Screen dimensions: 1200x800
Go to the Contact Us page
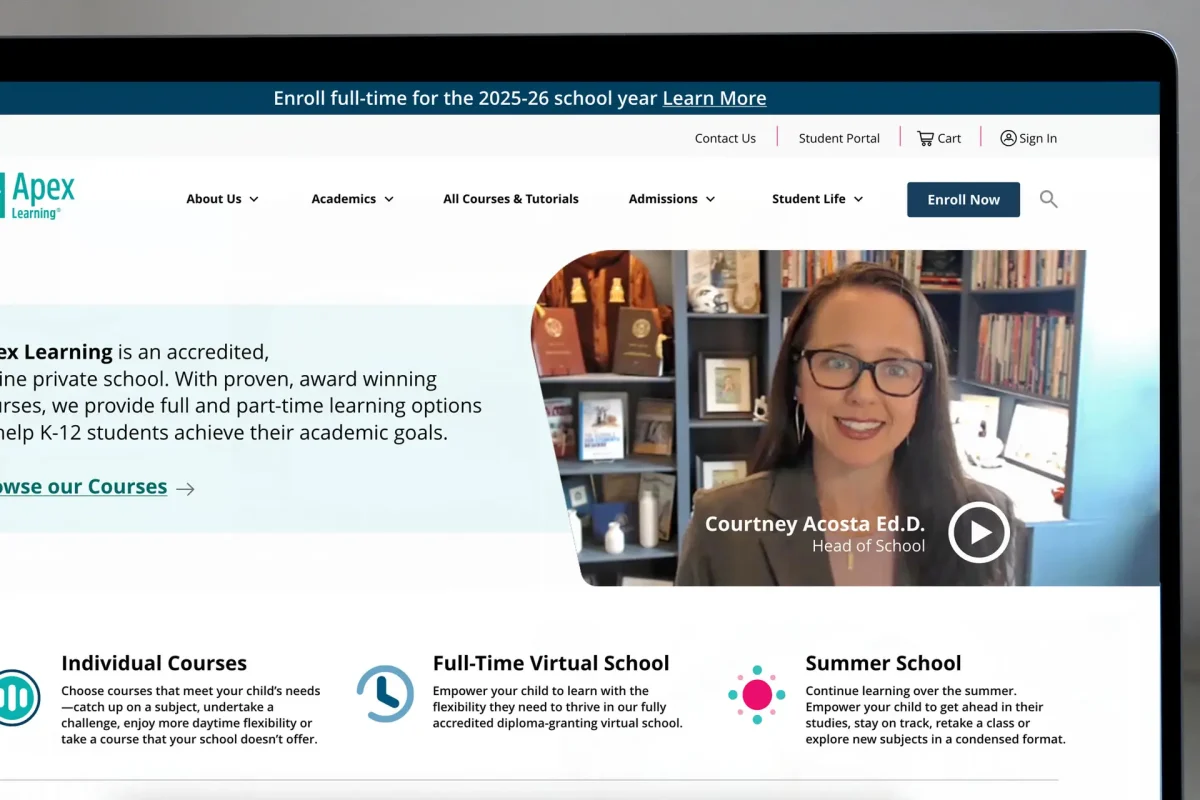pos(725,138)
